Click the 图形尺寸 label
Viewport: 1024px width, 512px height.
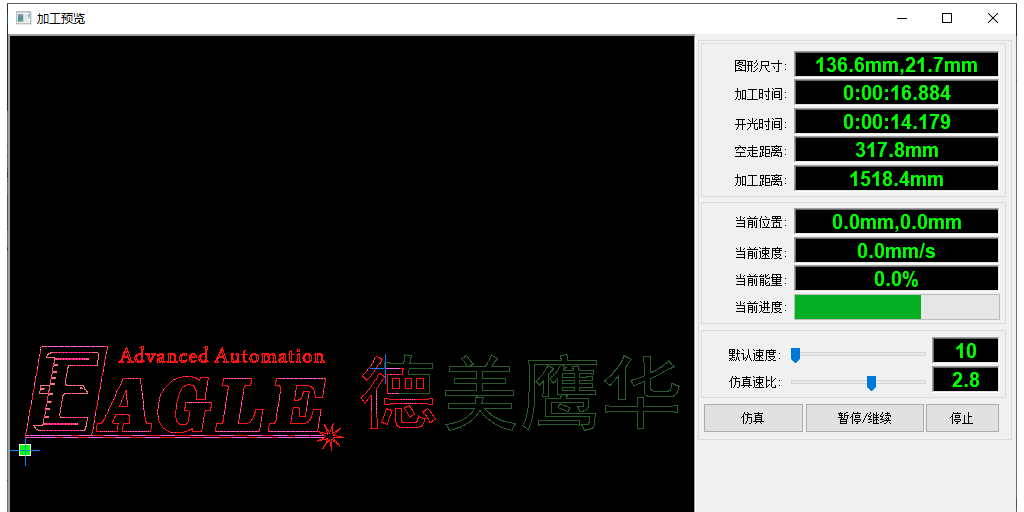pos(760,66)
